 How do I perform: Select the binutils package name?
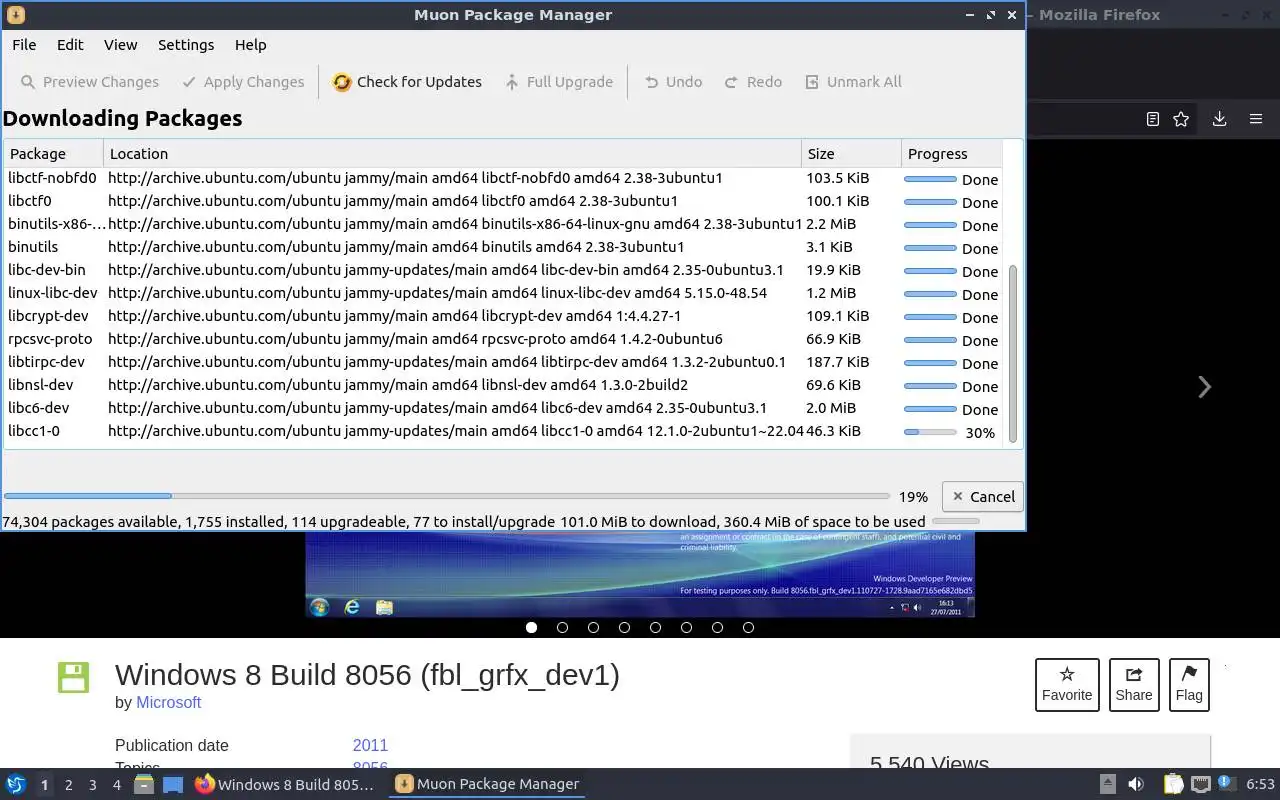pos(33,247)
